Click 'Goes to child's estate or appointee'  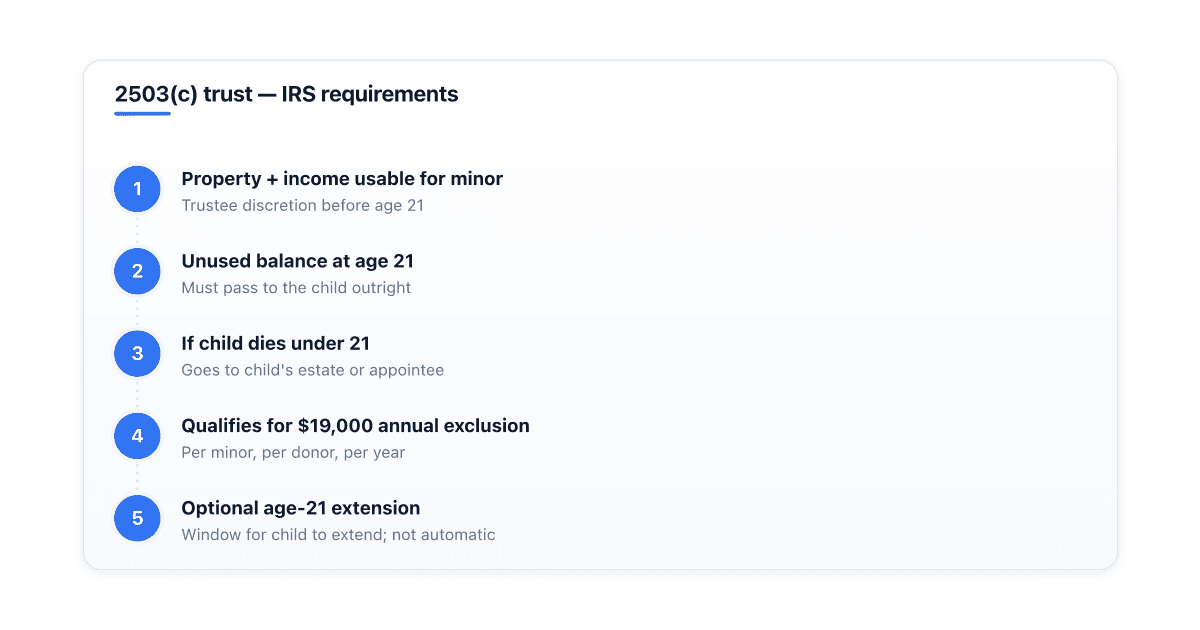312,370
